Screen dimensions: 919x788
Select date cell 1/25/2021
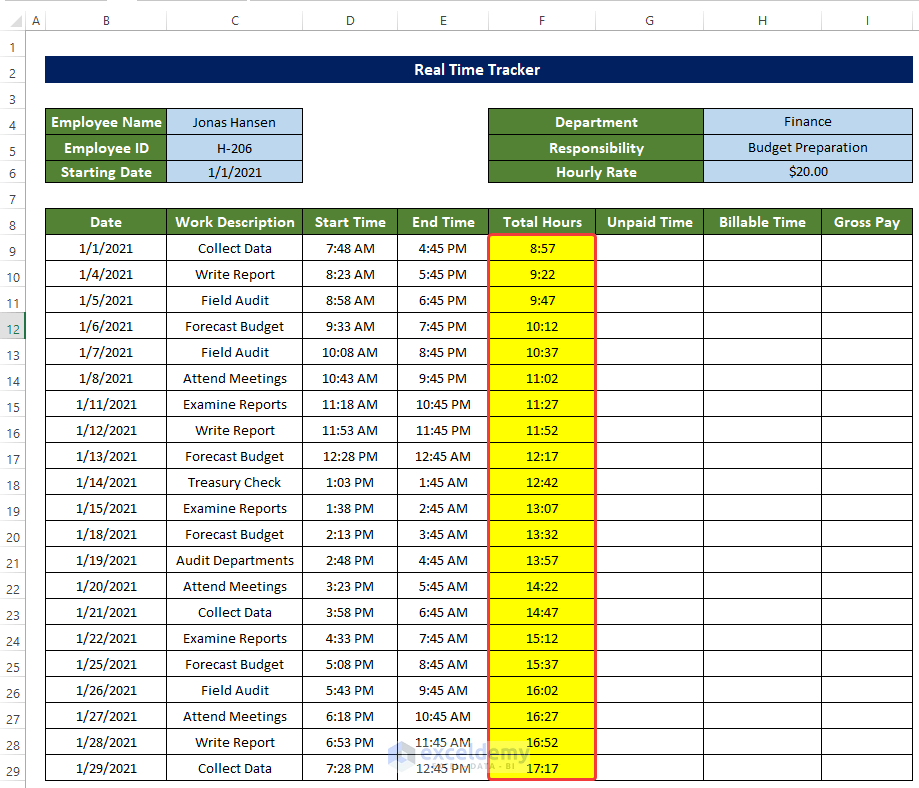tap(106, 664)
